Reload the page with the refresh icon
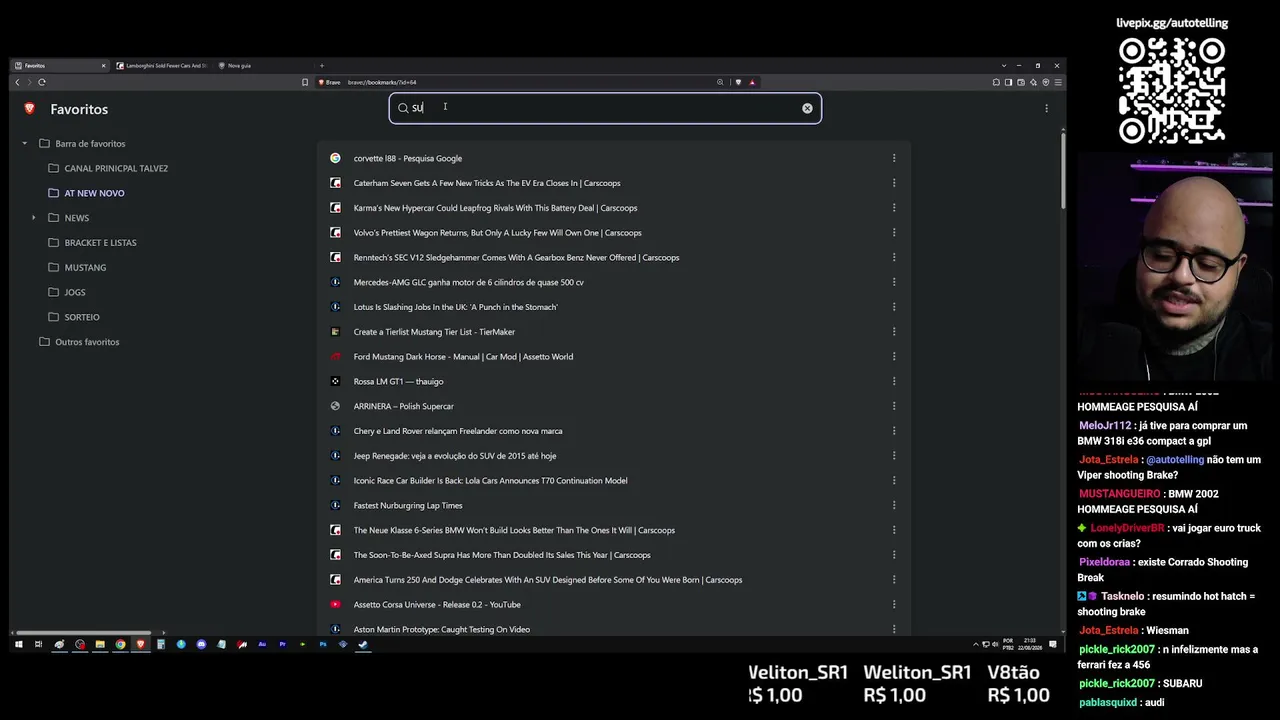 tap(41, 82)
